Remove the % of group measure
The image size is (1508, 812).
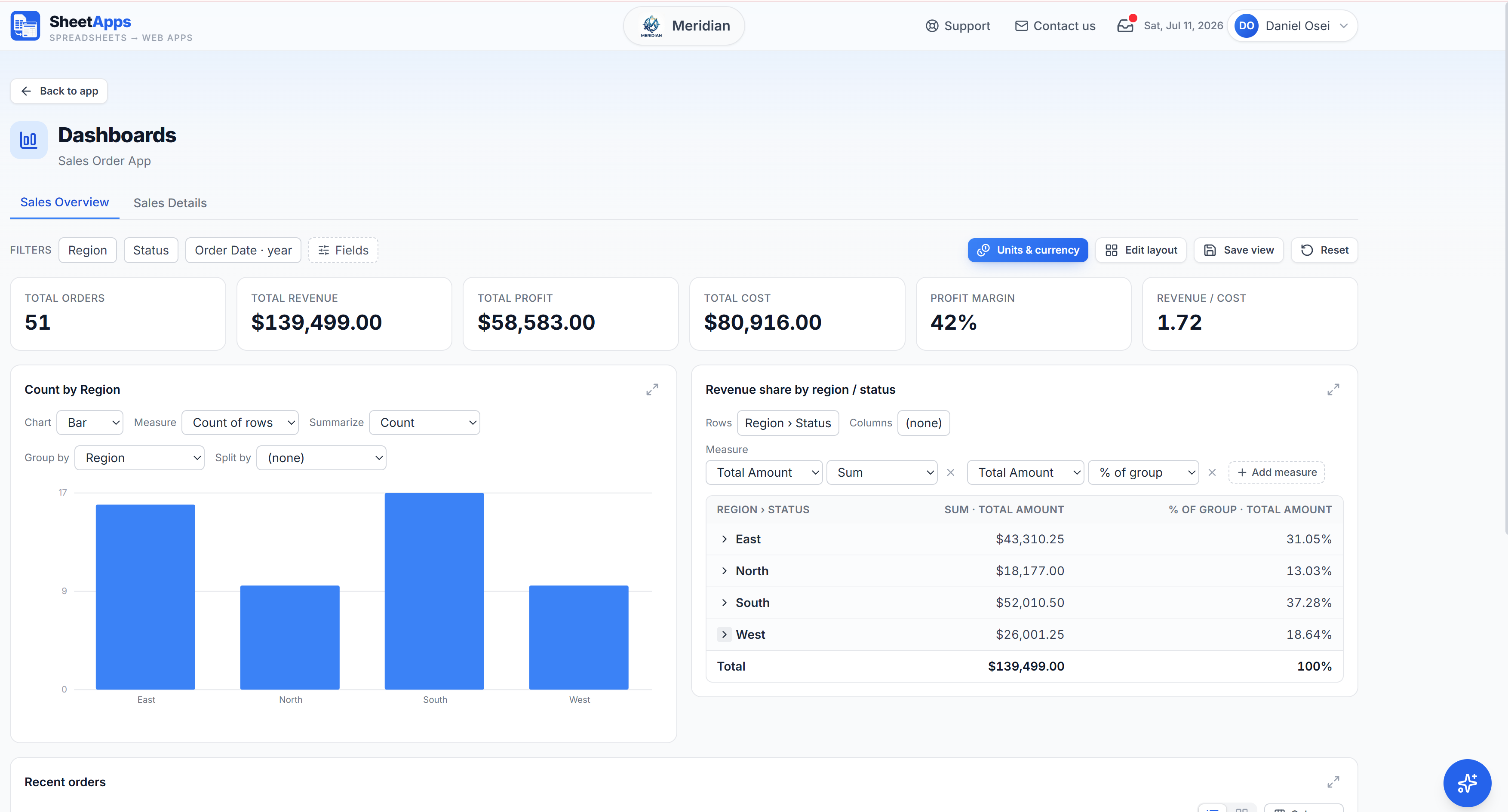1212,473
